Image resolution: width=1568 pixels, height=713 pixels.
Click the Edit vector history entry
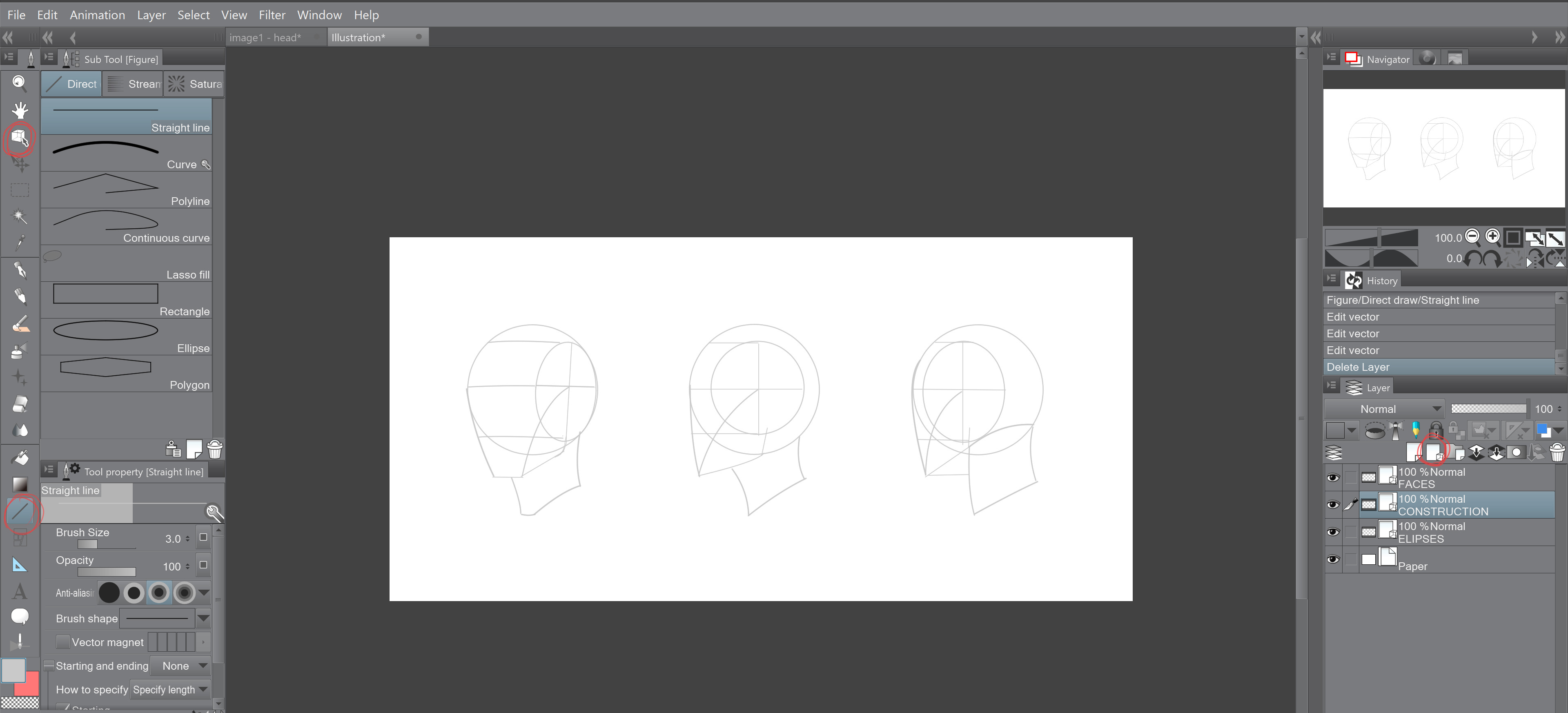tap(1352, 316)
